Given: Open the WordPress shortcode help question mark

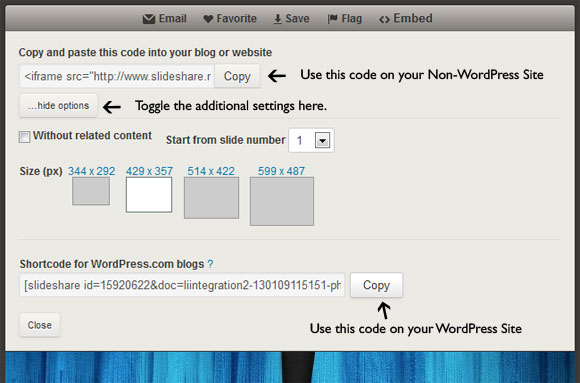Looking at the screenshot, I should (x=210, y=264).
